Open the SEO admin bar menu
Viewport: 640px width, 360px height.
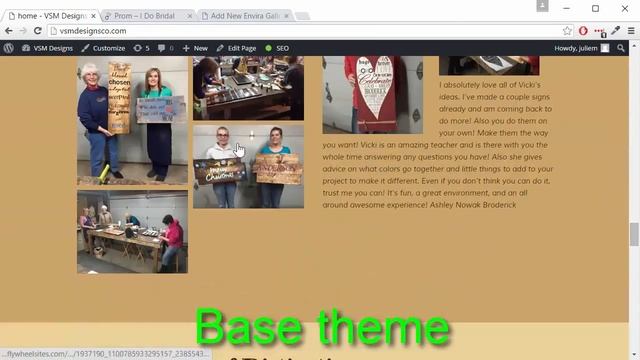tap(277, 48)
